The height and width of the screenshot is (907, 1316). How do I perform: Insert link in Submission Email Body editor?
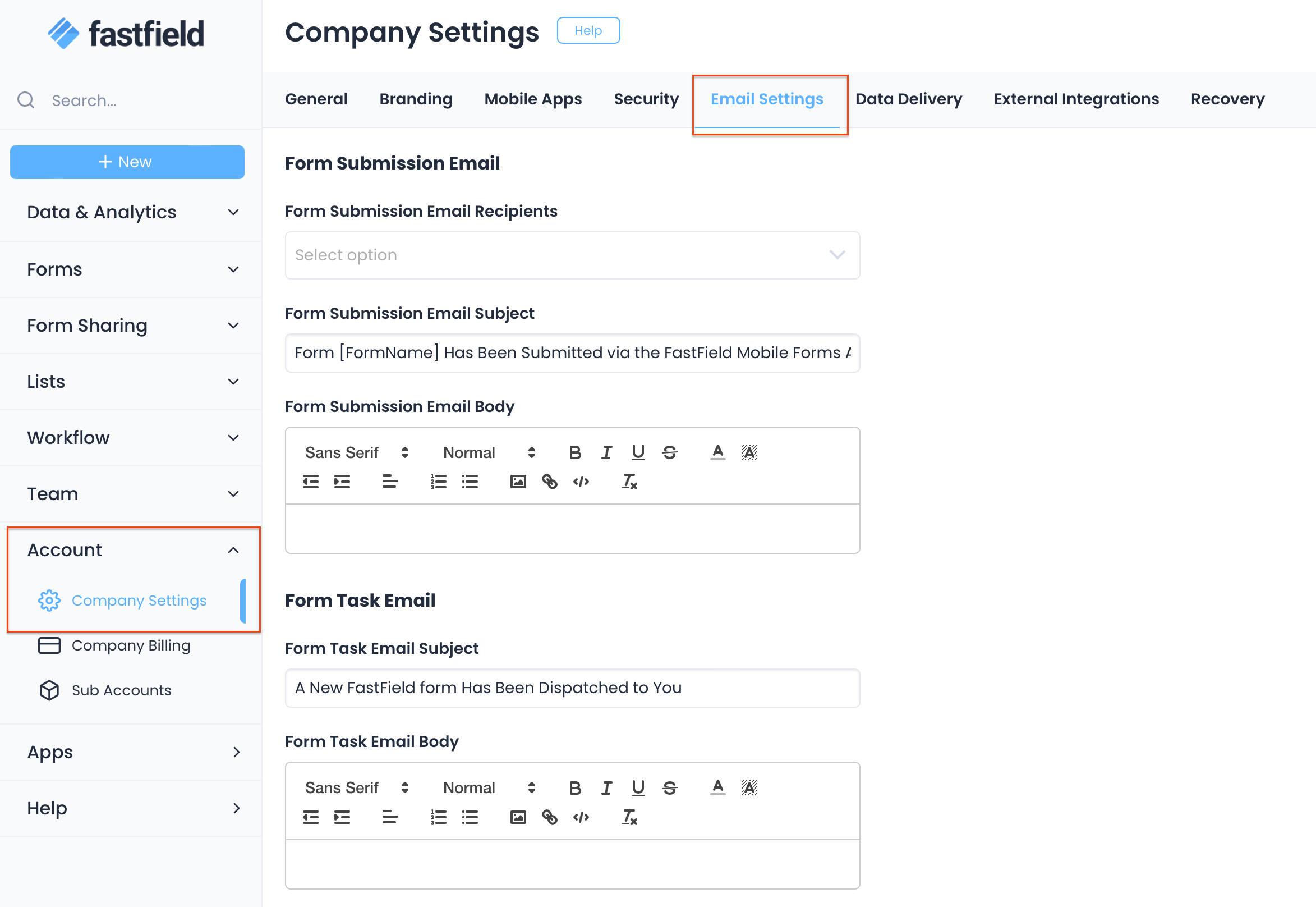point(549,482)
